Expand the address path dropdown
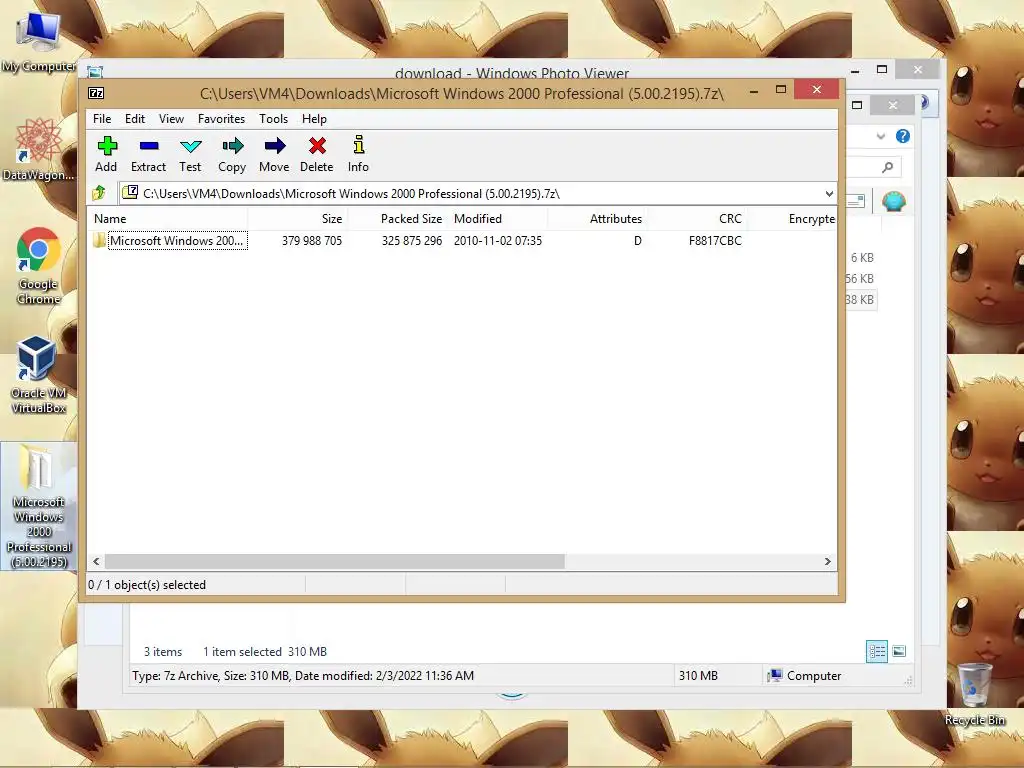The image size is (1024, 768). [x=829, y=193]
